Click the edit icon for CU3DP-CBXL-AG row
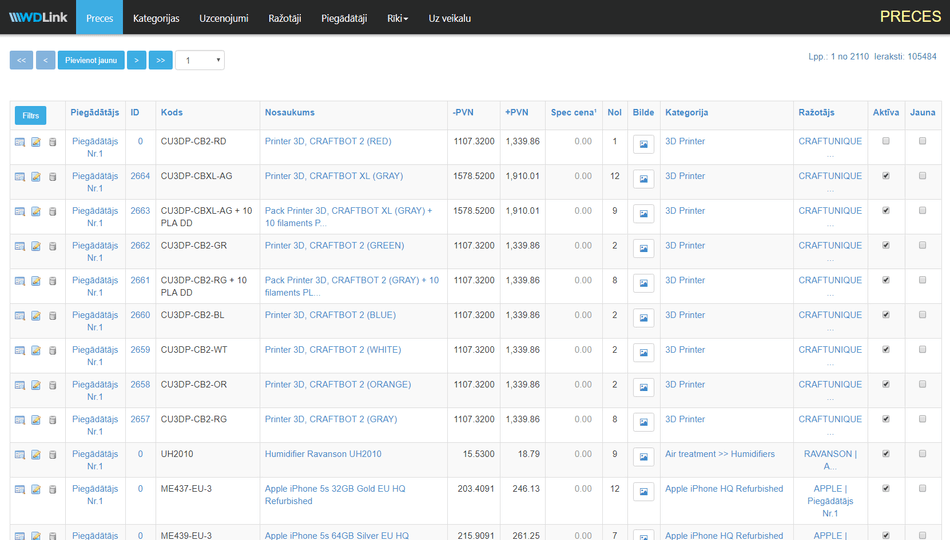Screen dimensions: 950x540 [x=36, y=177]
